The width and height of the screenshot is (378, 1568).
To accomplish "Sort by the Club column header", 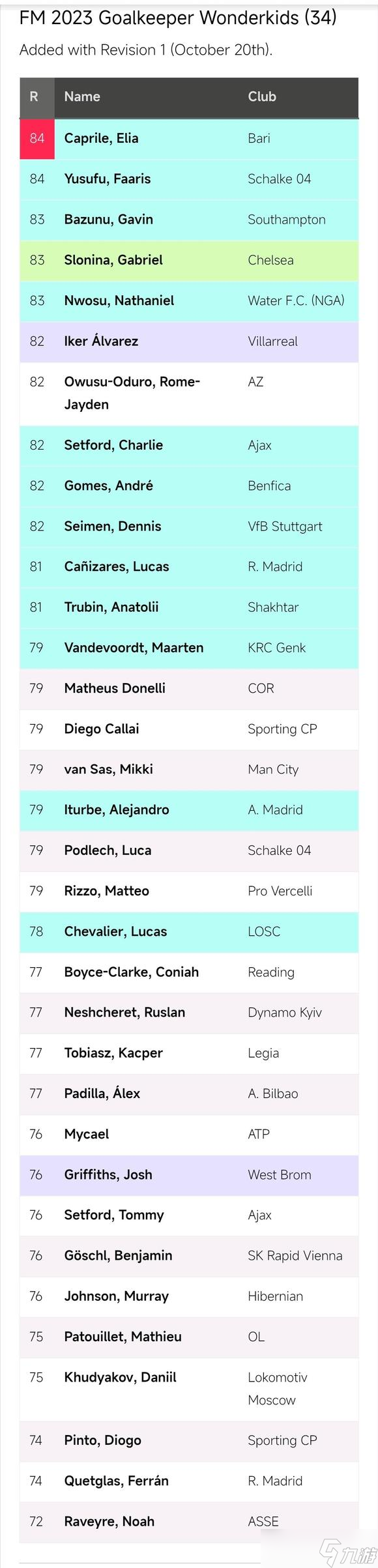I will (x=262, y=96).
